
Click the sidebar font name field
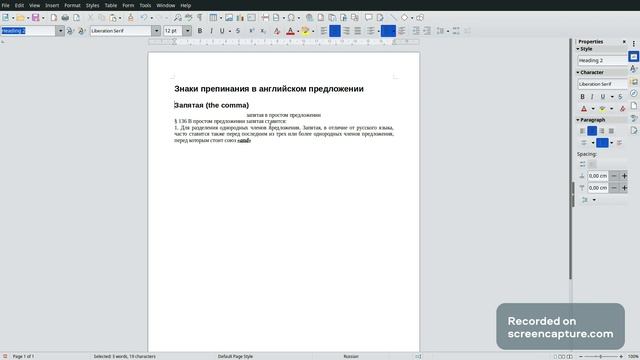(602, 84)
